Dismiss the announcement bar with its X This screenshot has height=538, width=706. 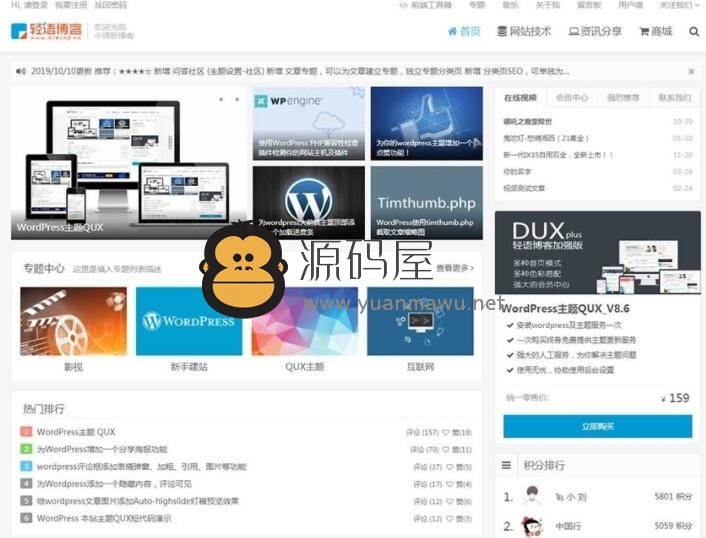coord(691,71)
